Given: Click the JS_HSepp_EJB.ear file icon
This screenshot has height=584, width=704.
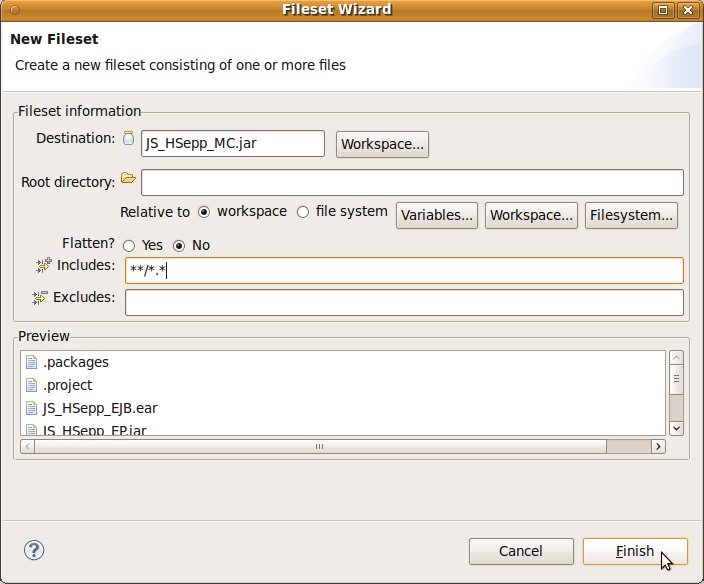Looking at the screenshot, I should click(31, 408).
